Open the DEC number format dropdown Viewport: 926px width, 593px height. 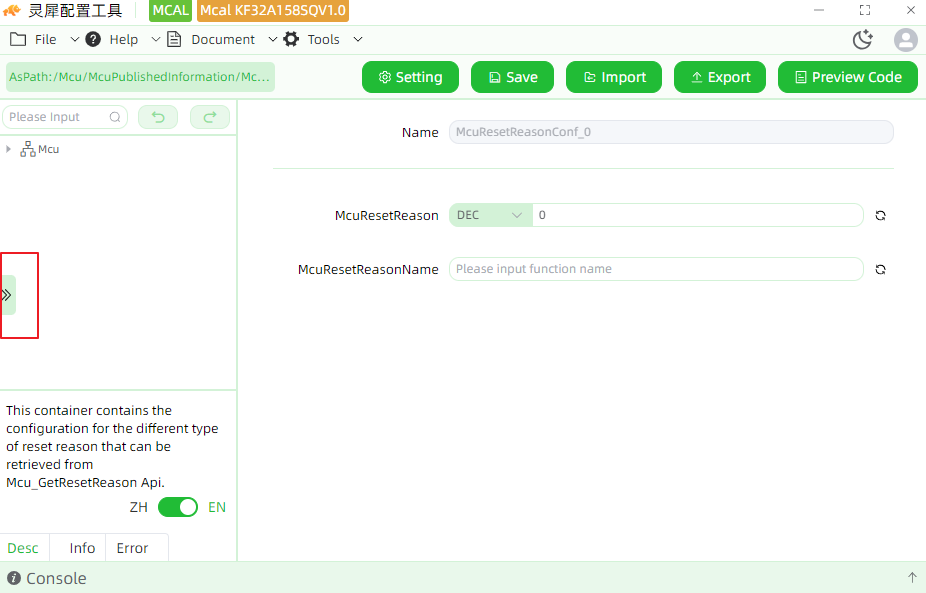[490, 215]
